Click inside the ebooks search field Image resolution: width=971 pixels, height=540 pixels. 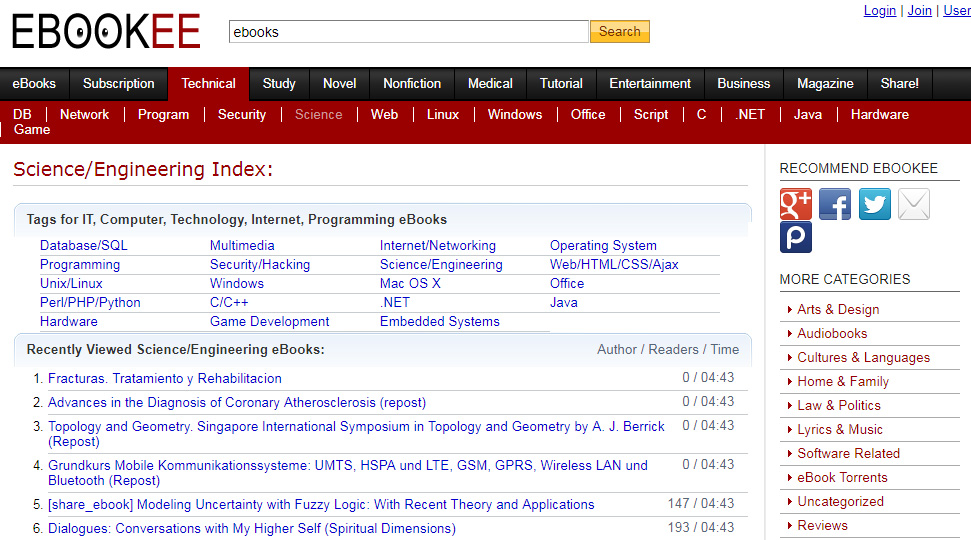[408, 32]
